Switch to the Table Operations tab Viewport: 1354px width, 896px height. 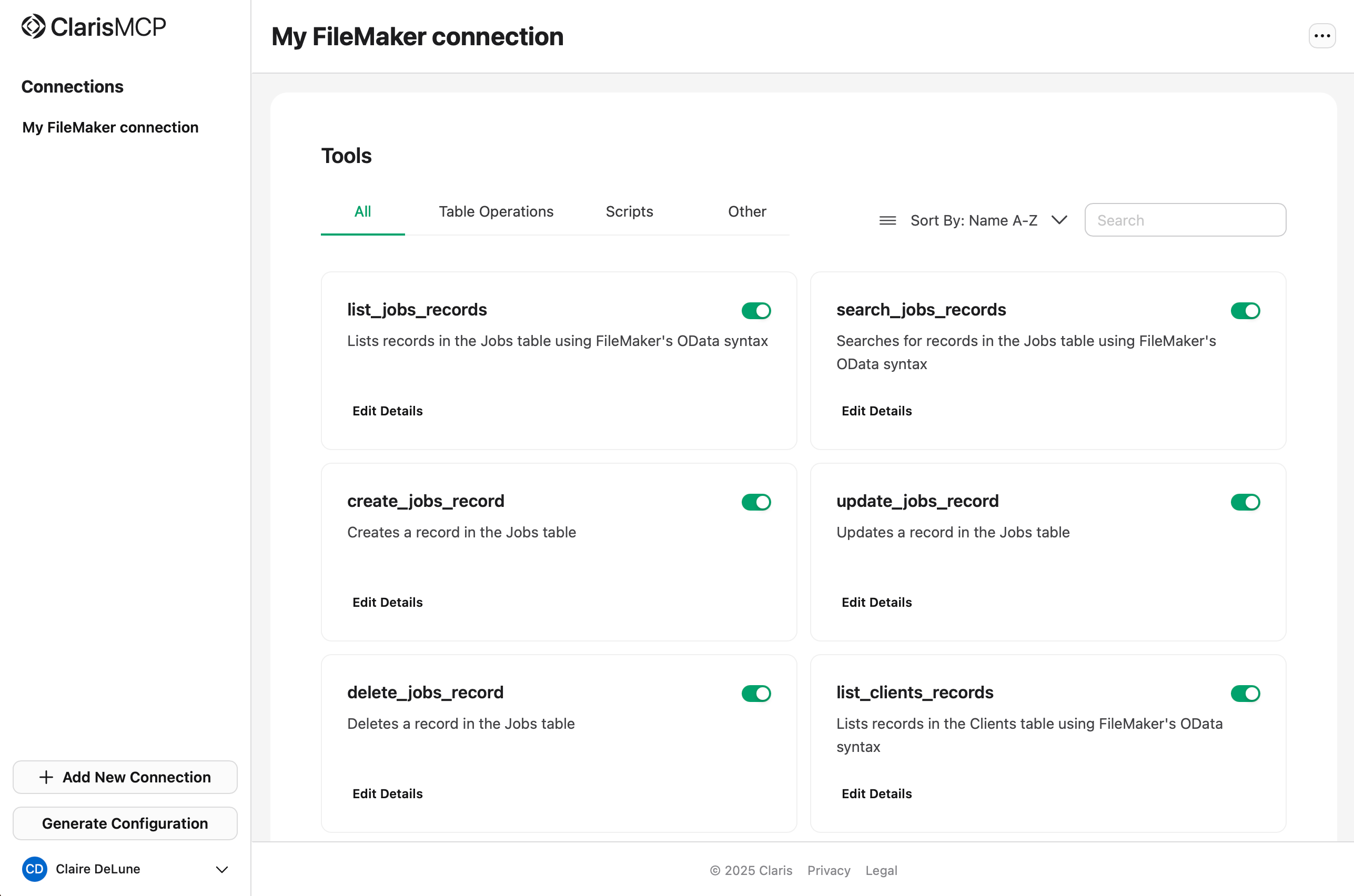coord(496,211)
